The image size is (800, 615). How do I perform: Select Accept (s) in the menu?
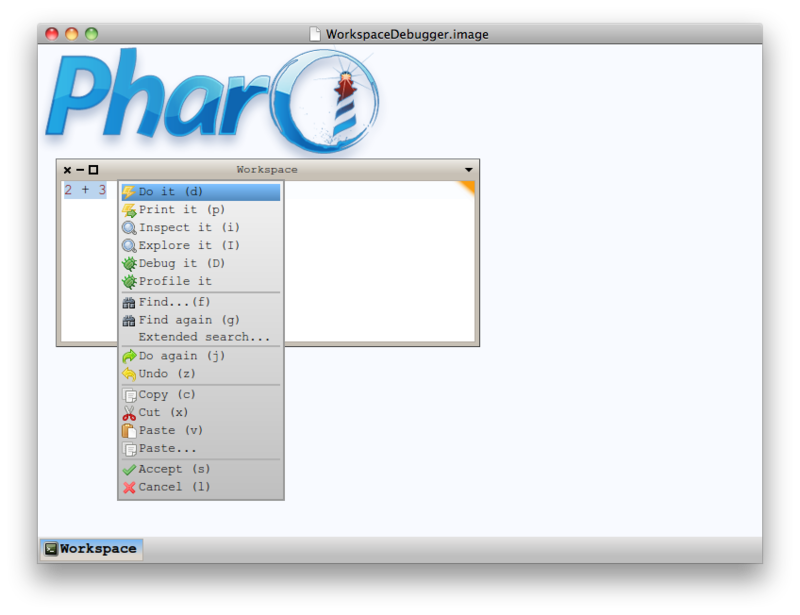coord(201,469)
